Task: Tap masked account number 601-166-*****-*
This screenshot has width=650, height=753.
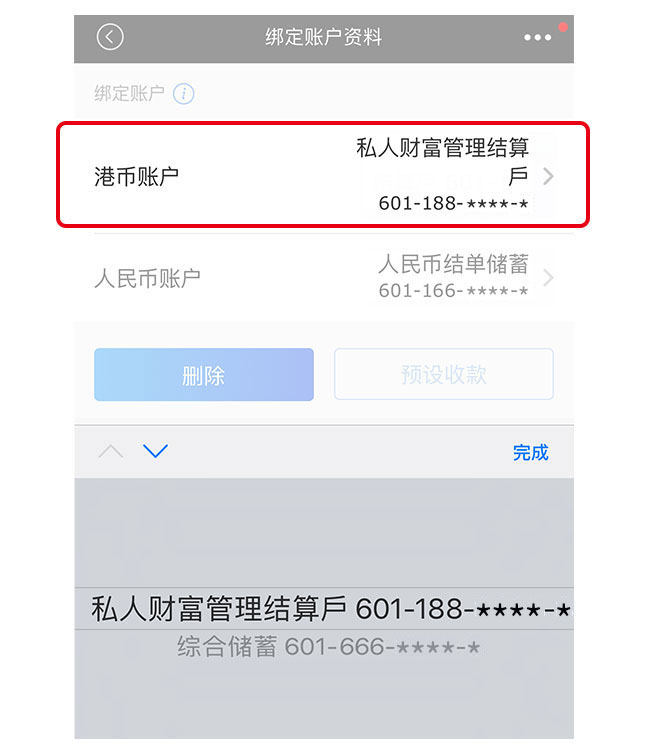Action: [453, 291]
